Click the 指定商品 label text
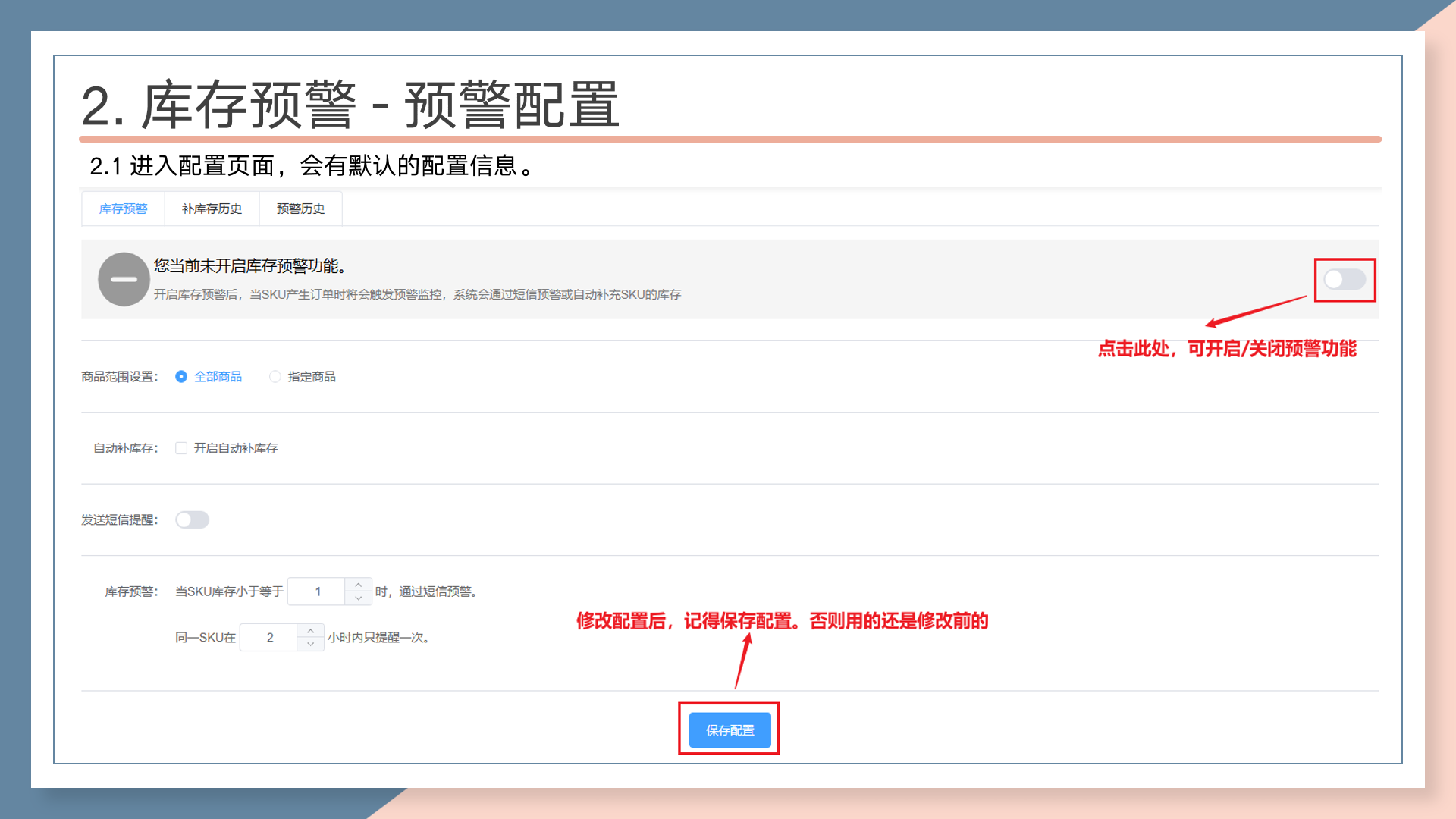Viewport: 1456px width, 819px height. (x=312, y=377)
